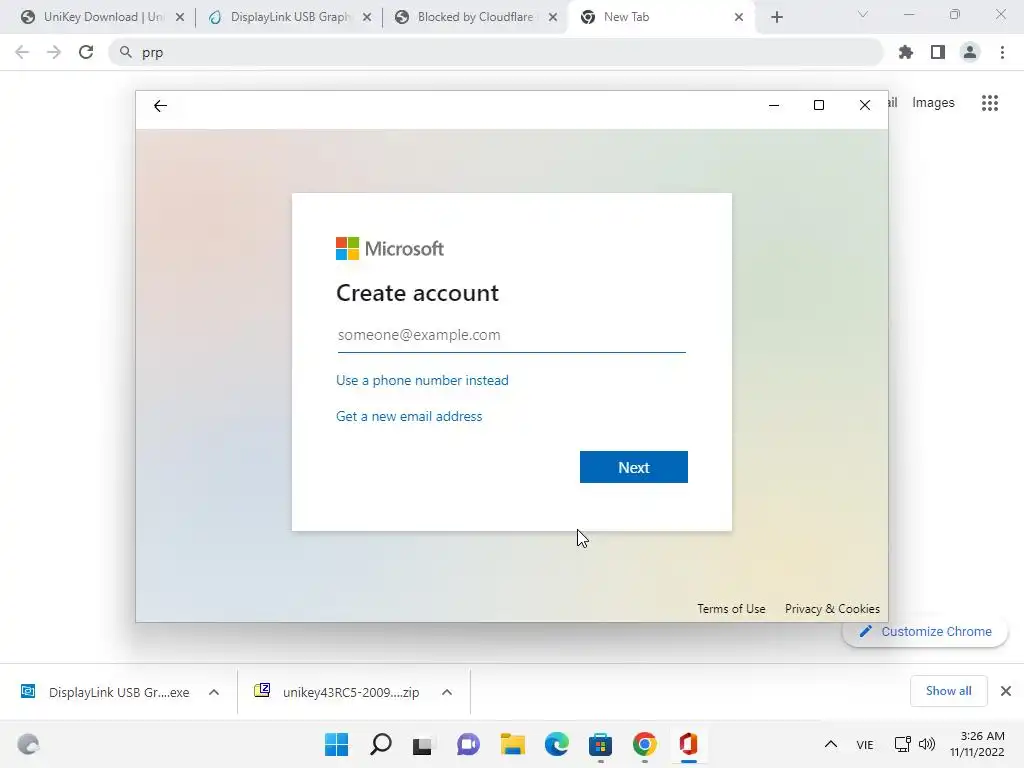The image size is (1024, 768).
Task: Open the clock showing 3:26 AM
Action: coord(977,744)
